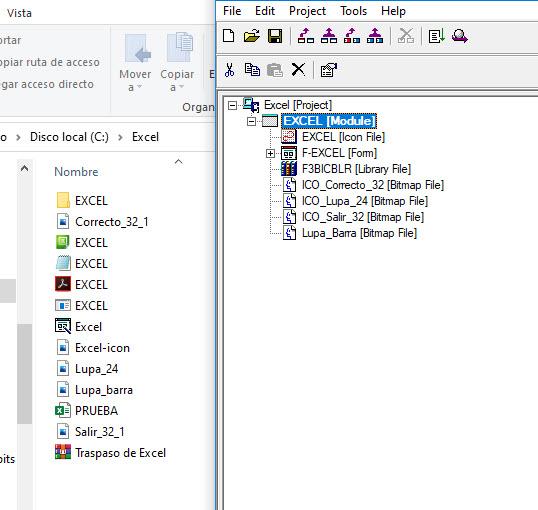The height and width of the screenshot is (510, 538).
Task: Open Properties with the checklist icon
Action: [x=328, y=70]
